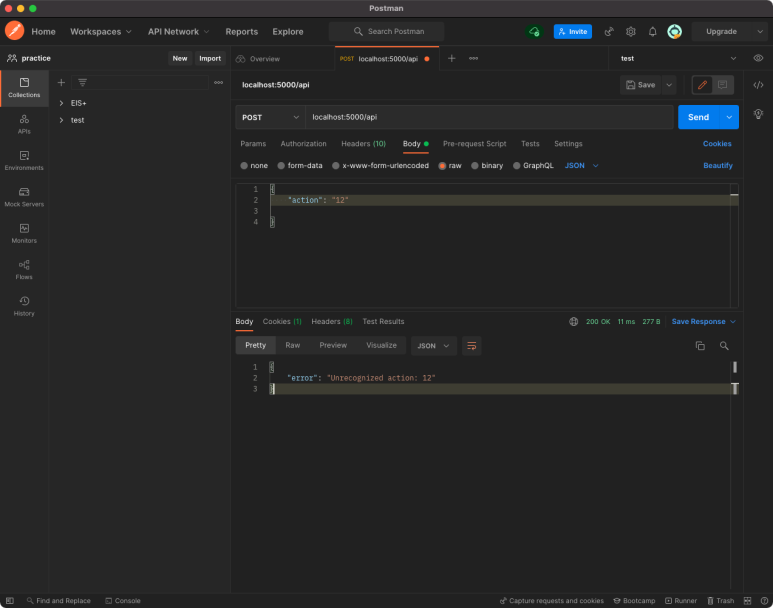Select the binary body type radio
Viewport: 773px width, 608px height.
(475, 166)
